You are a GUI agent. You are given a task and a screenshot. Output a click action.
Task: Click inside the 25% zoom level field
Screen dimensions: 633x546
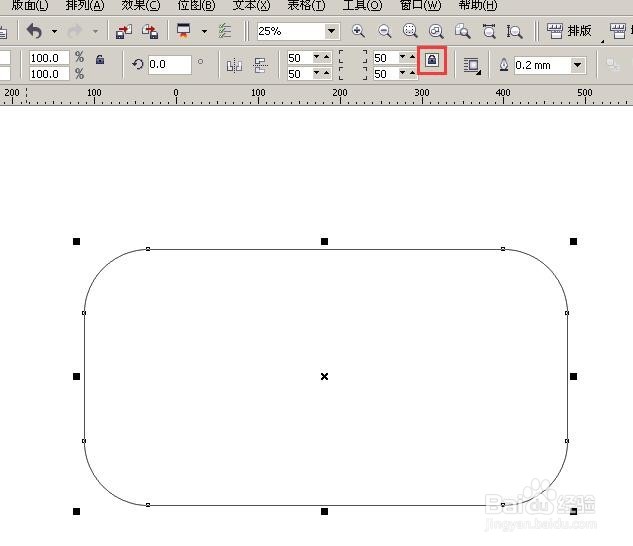pyautogui.click(x=291, y=31)
